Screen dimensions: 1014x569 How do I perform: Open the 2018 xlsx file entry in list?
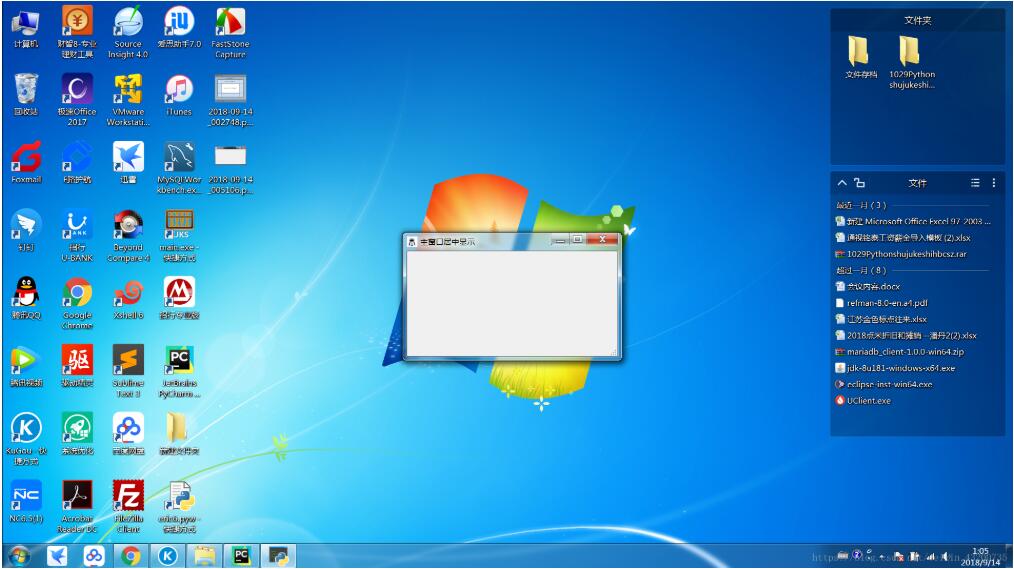tap(906, 336)
